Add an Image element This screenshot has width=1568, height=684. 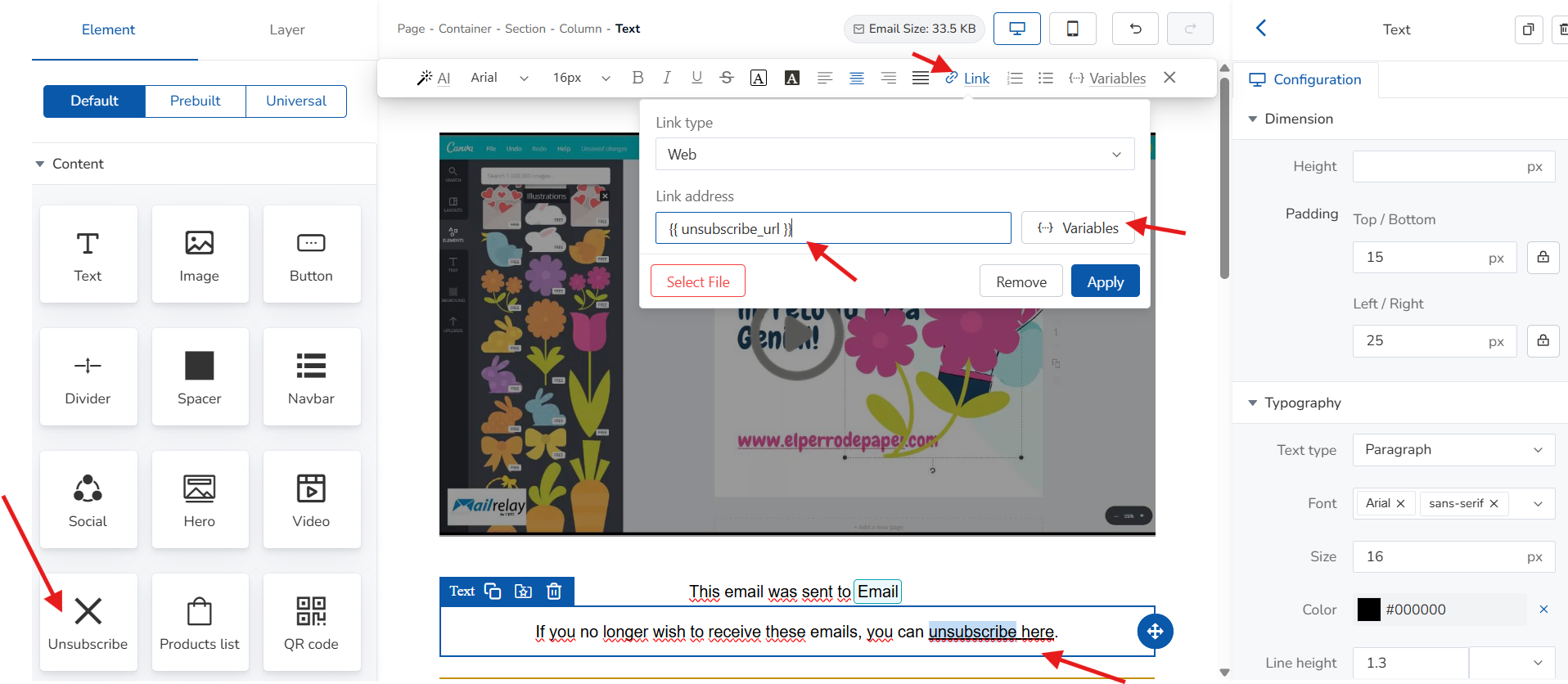pos(200,254)
